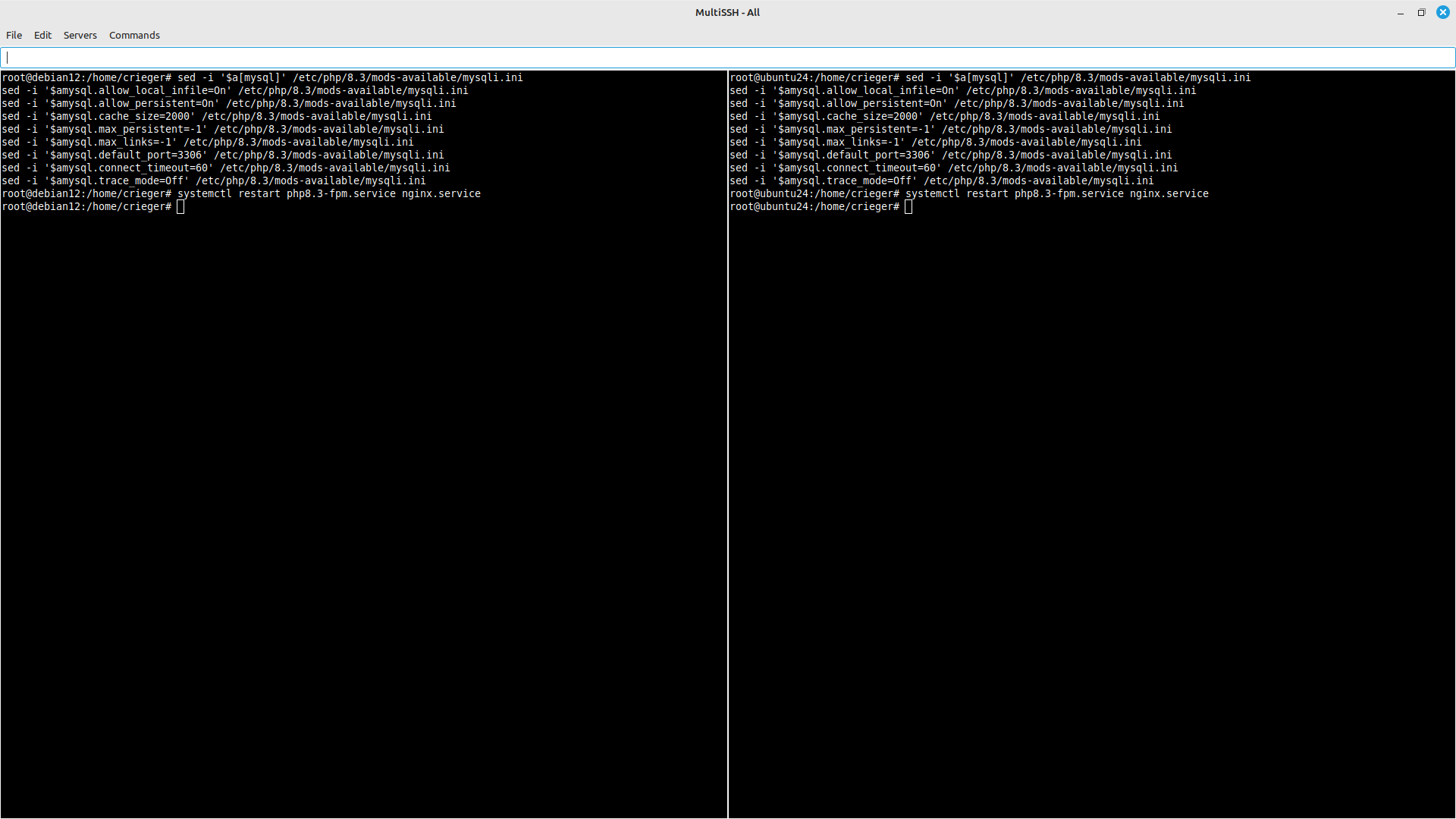Click debian12 line with mysql.max_persistent=-1
The width and height of the screenshot is (1456, 819).
click(x=223, y=129)
